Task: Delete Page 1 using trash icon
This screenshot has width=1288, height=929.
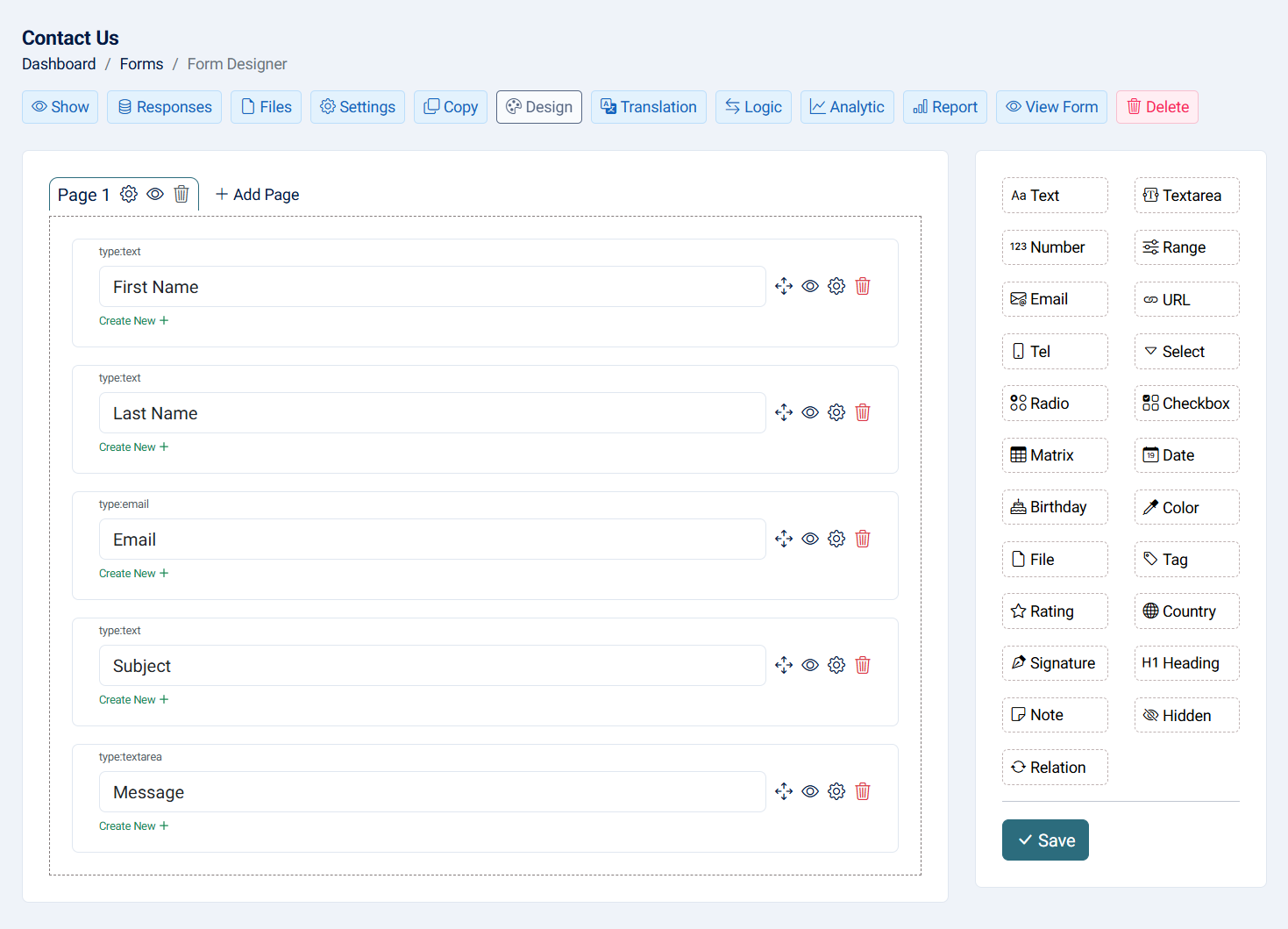Action: [x=181, y=194]
